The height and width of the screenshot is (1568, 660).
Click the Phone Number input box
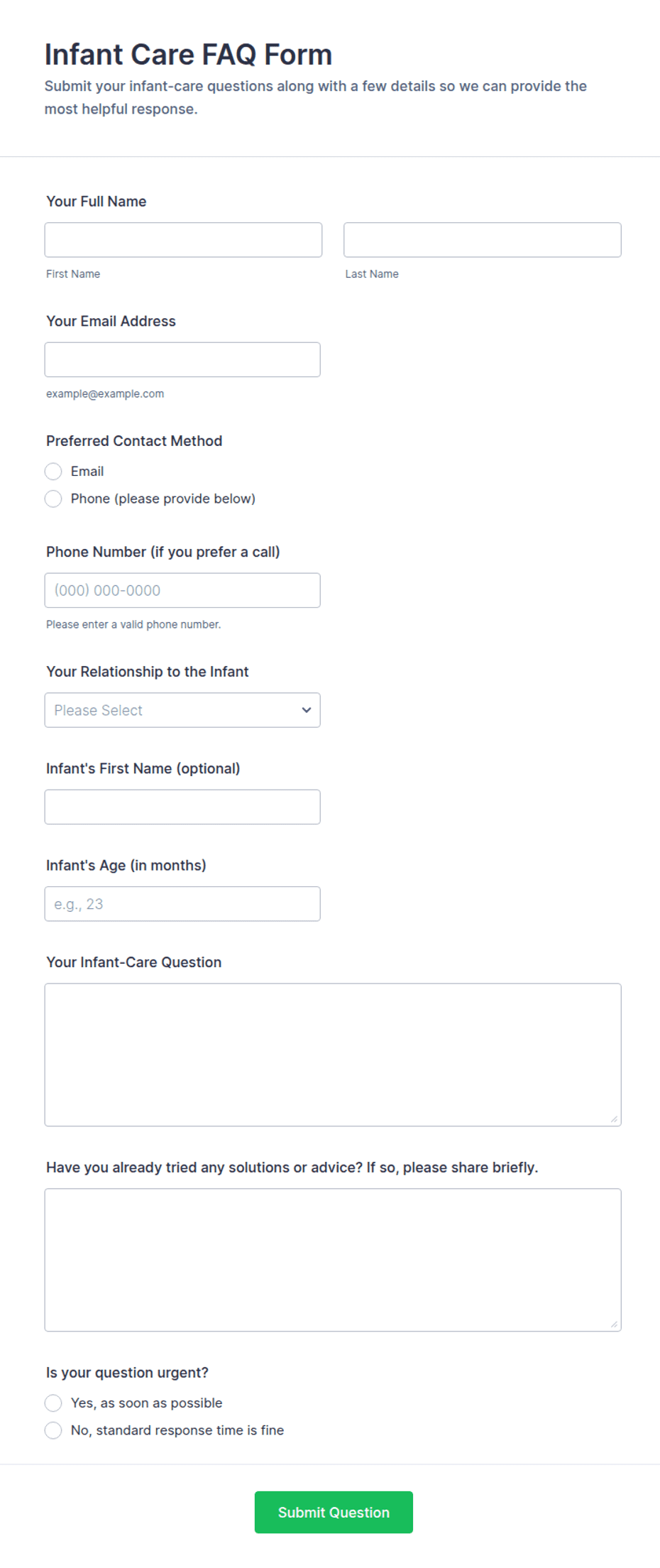pyautogui.click(x=182, y=591)
